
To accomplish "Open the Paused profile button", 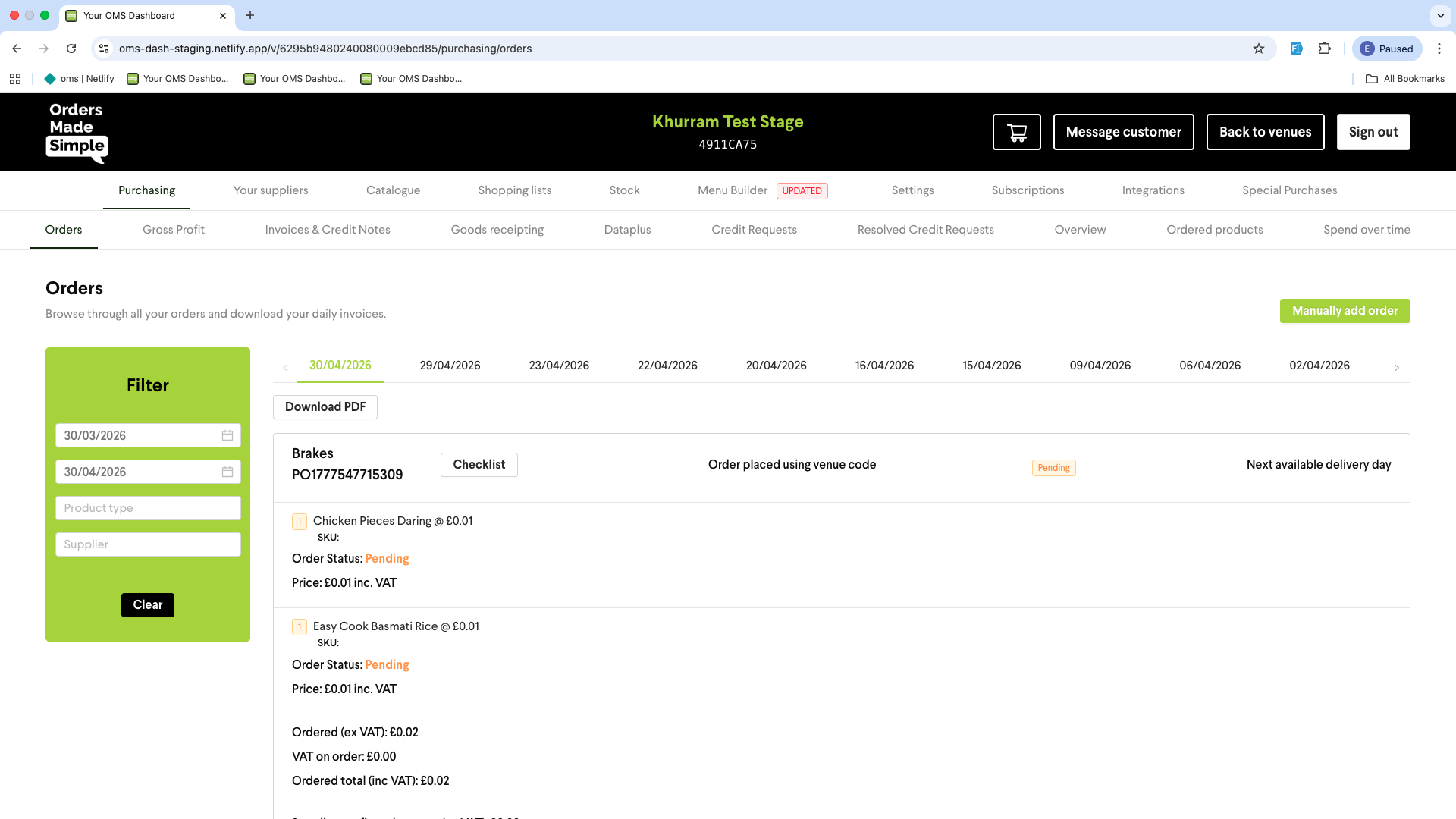I will click(1387, 49).
